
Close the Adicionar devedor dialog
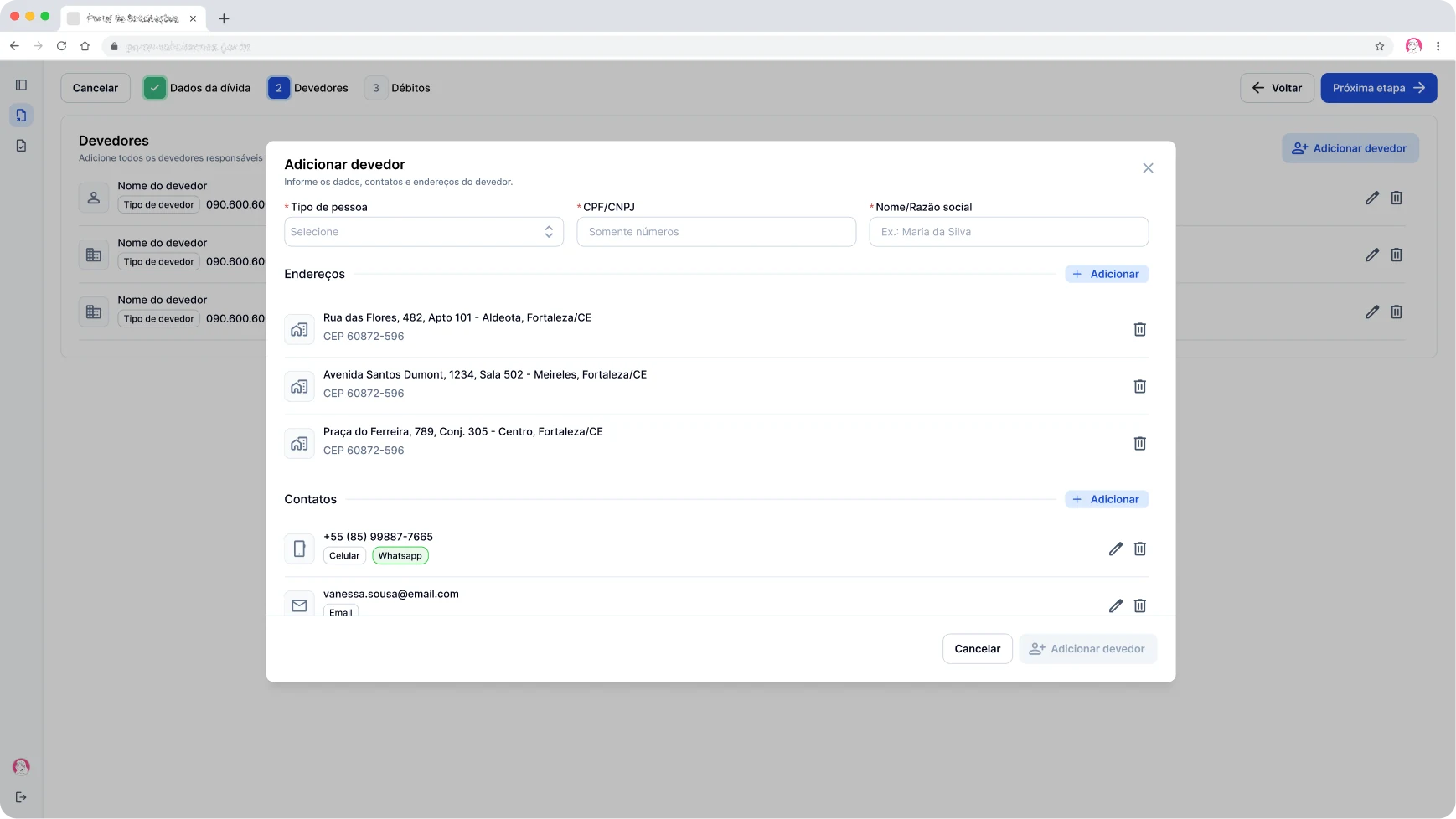coord(1148,168)
